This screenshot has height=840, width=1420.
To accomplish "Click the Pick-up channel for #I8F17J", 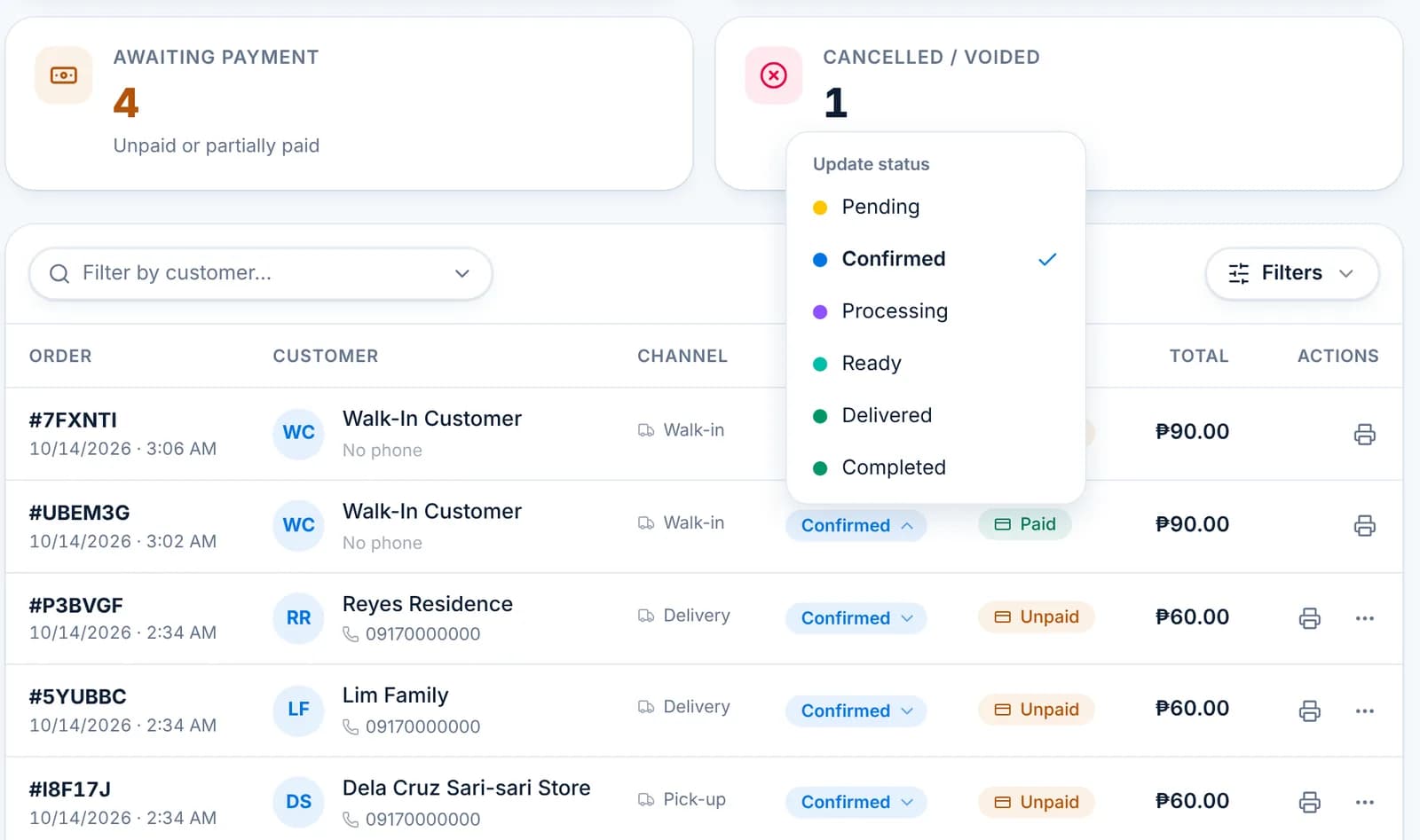I will click(x=682, y=800).
